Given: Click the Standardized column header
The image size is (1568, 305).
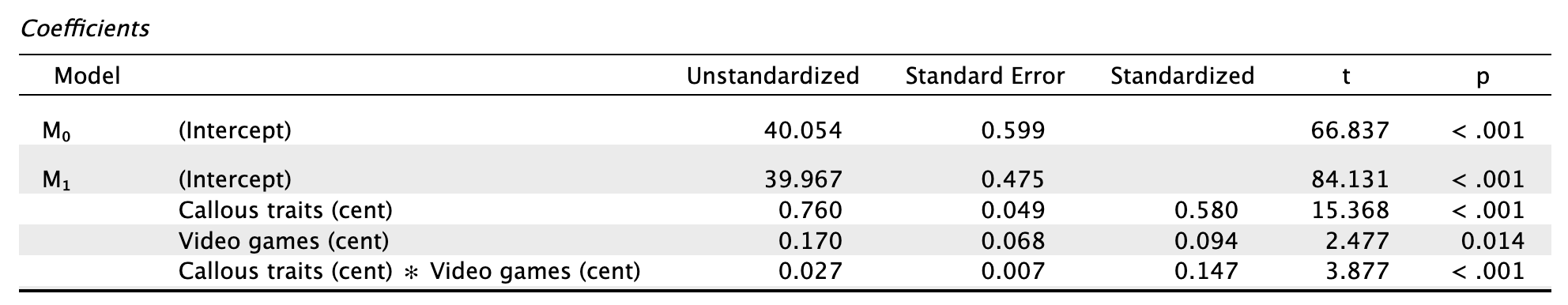Looking at the screenshot, I should point(1182,76).
